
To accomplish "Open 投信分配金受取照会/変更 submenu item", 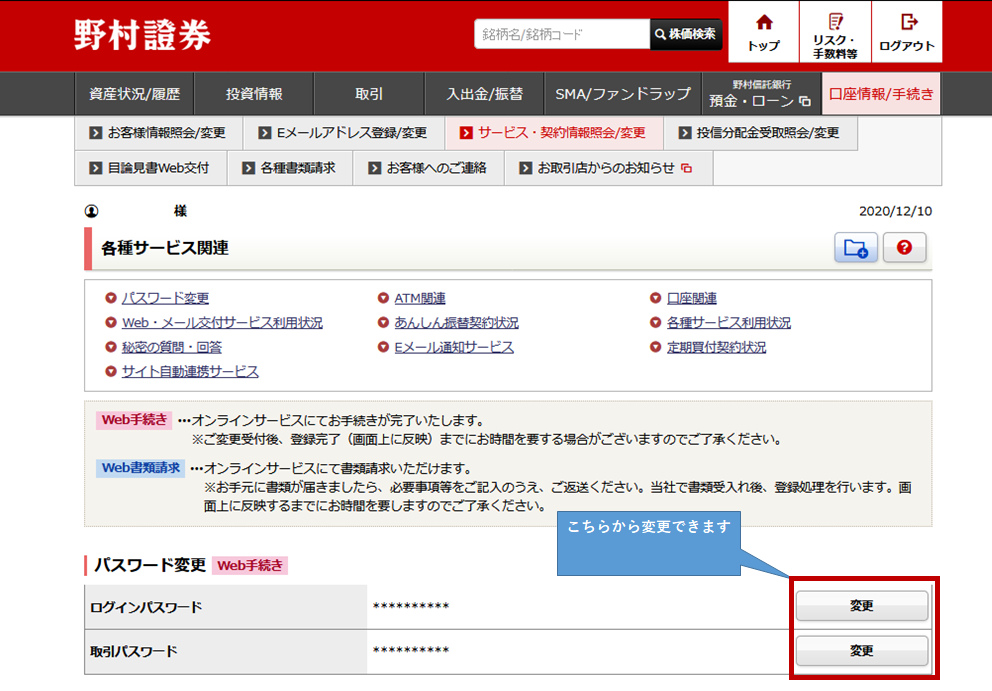I will point(760,133).
